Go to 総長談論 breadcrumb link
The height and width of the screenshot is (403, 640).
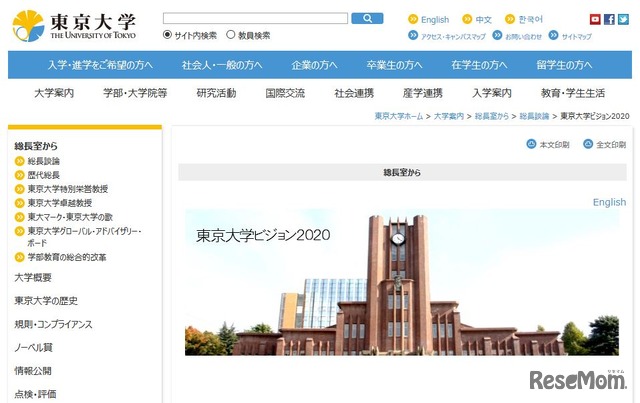tap(534, 116)
